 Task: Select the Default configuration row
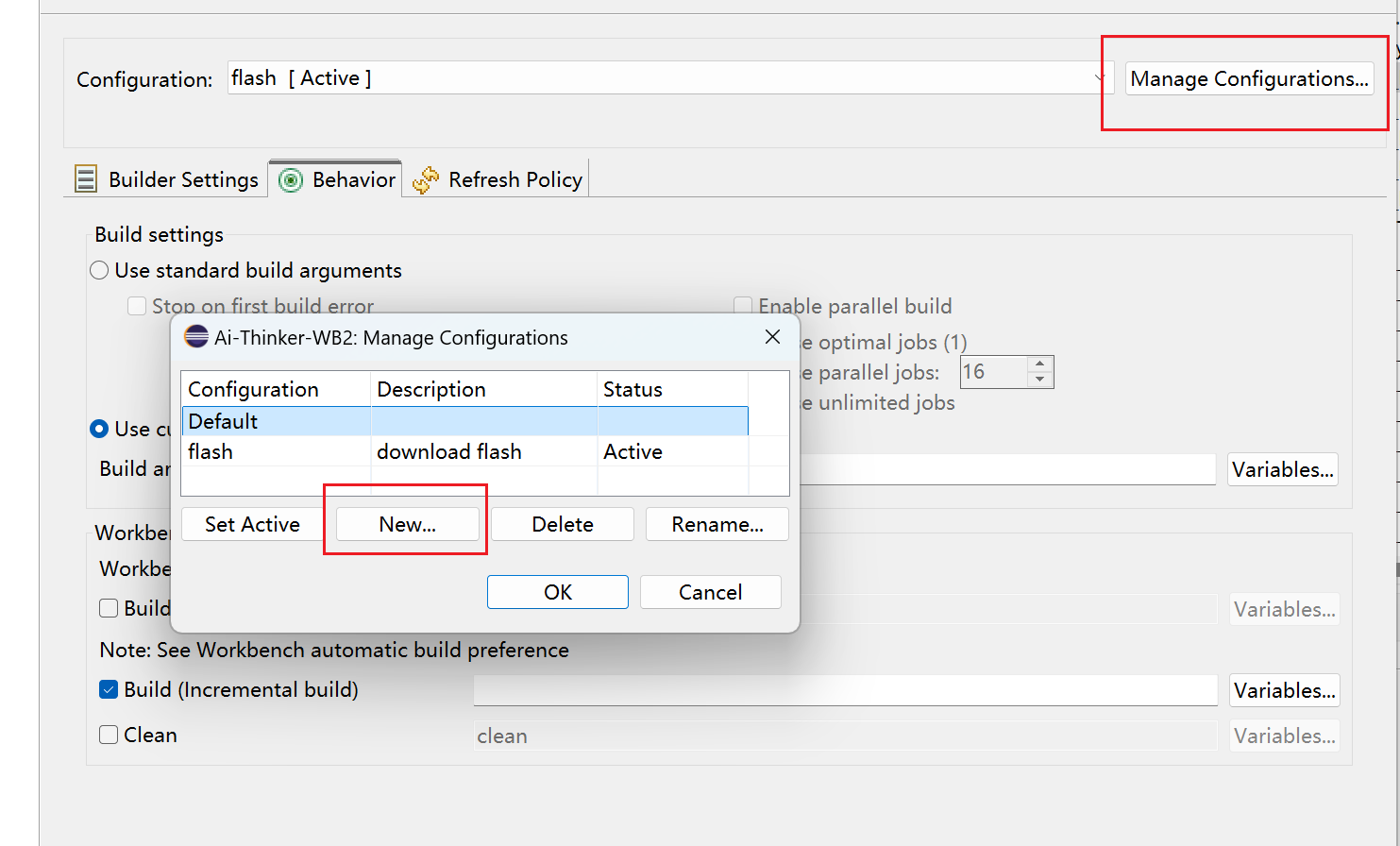[464, 421]
